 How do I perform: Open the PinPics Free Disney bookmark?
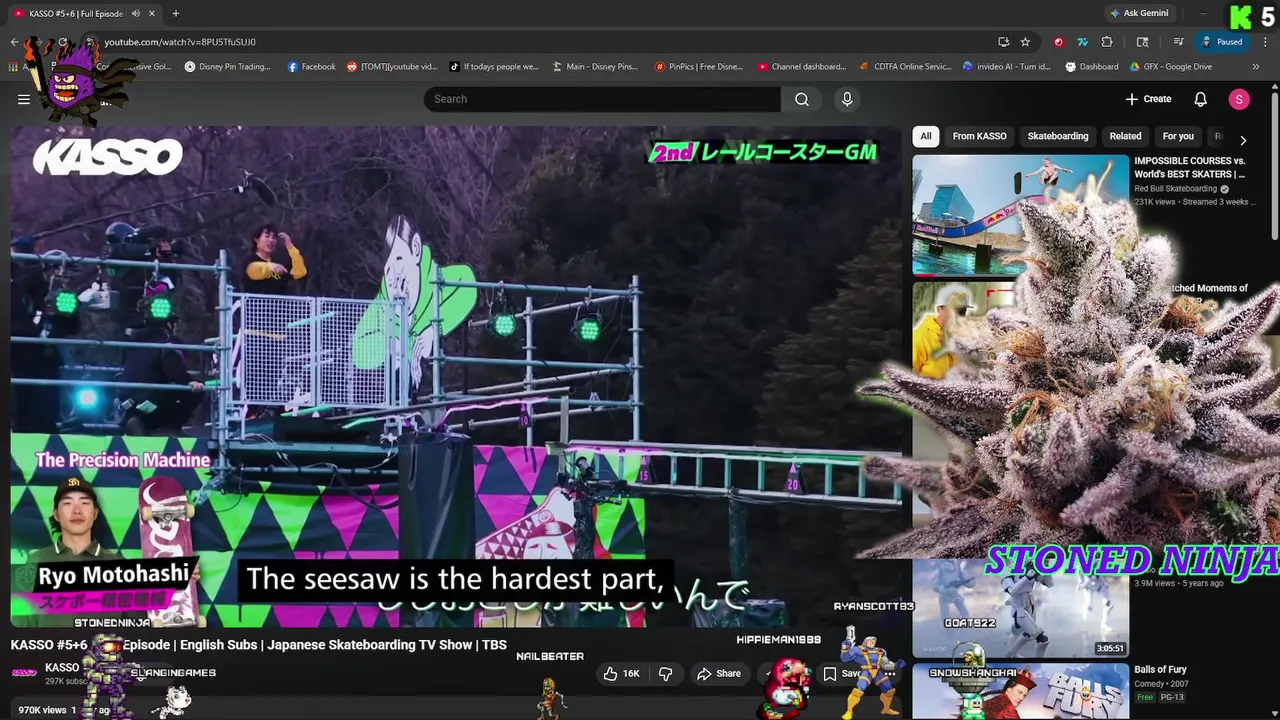pyautogui.click(x=698, y=67)
